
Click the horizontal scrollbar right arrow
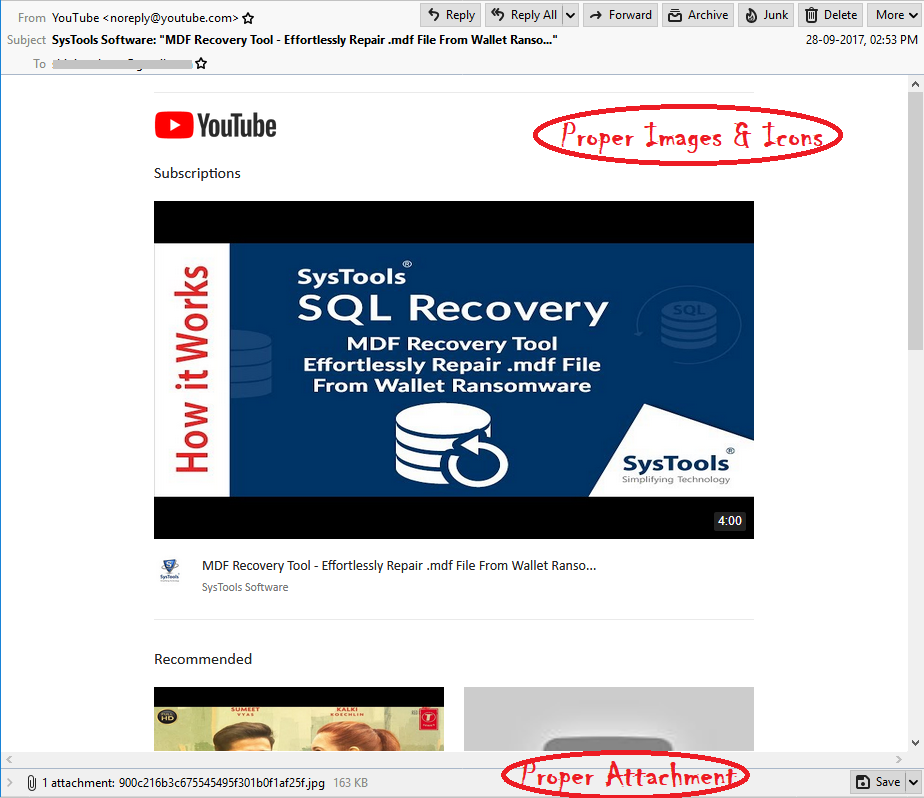point(899,759)
